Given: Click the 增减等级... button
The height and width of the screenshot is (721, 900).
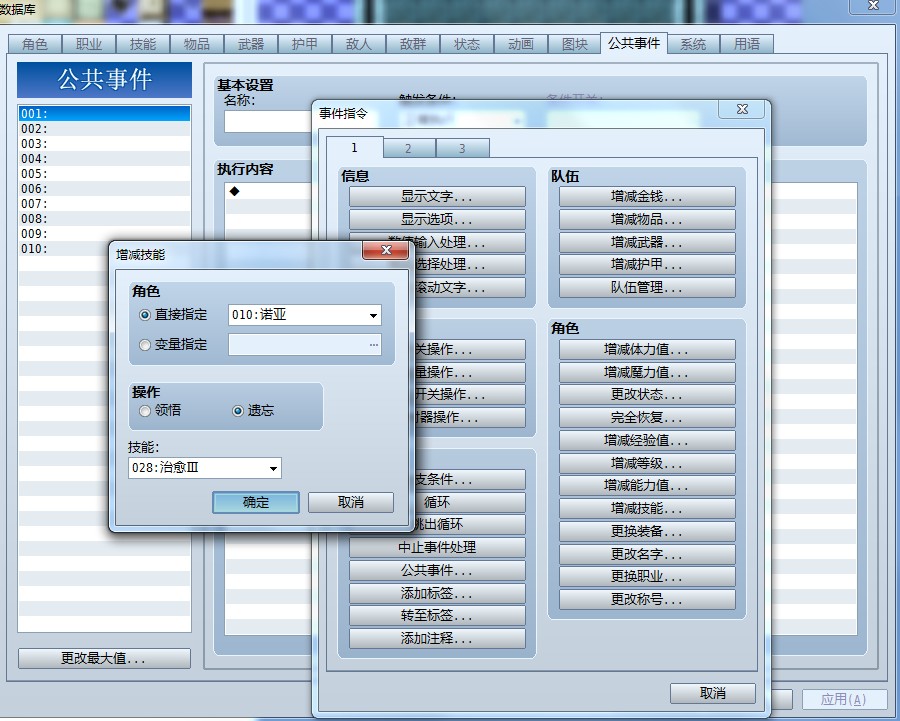Looking at the screenshot, I should 647,463.
